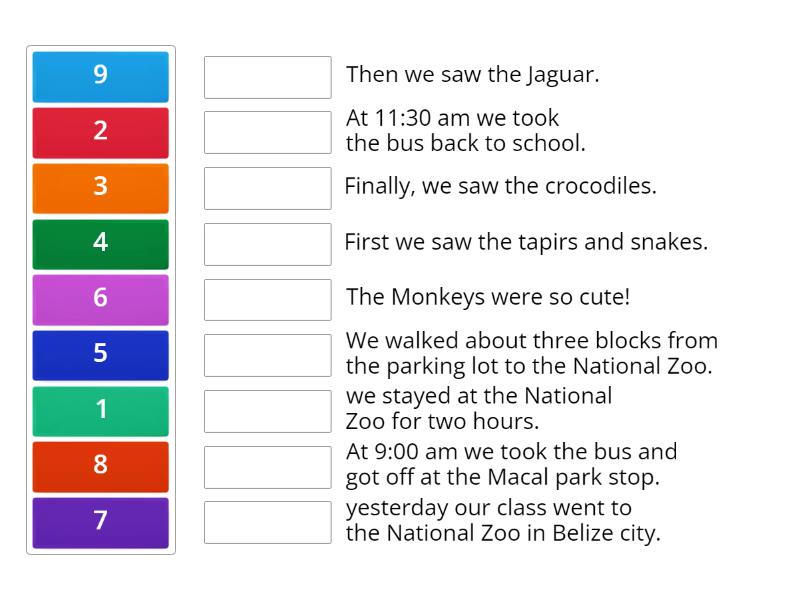Click the blank box beside 'The Monkeys were so cute!'
The height and width of the screenshot is (600, 800).
pos(267,297)
